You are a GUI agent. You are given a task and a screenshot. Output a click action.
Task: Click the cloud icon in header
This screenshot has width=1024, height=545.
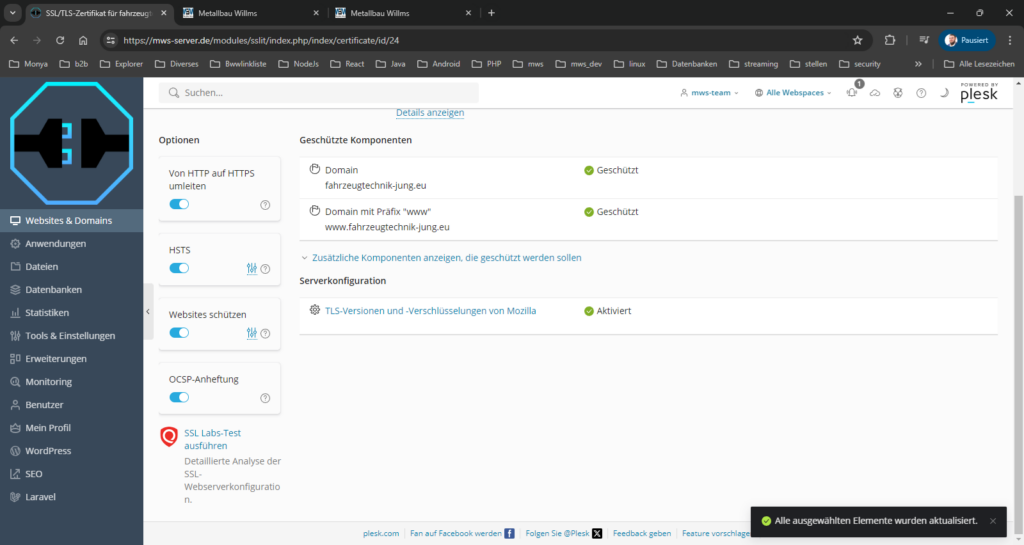pos(875,93)
